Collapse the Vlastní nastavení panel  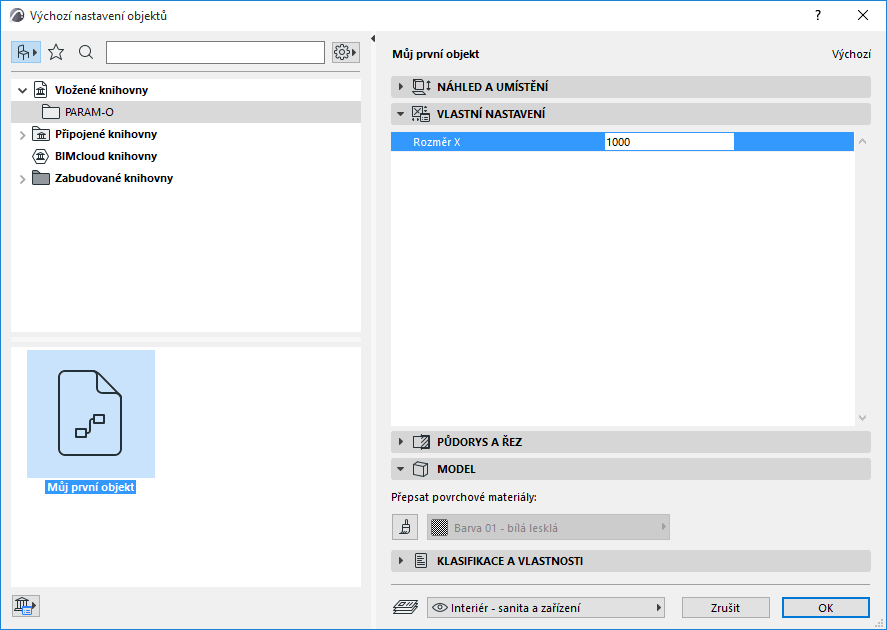click(x=398, y=114)
